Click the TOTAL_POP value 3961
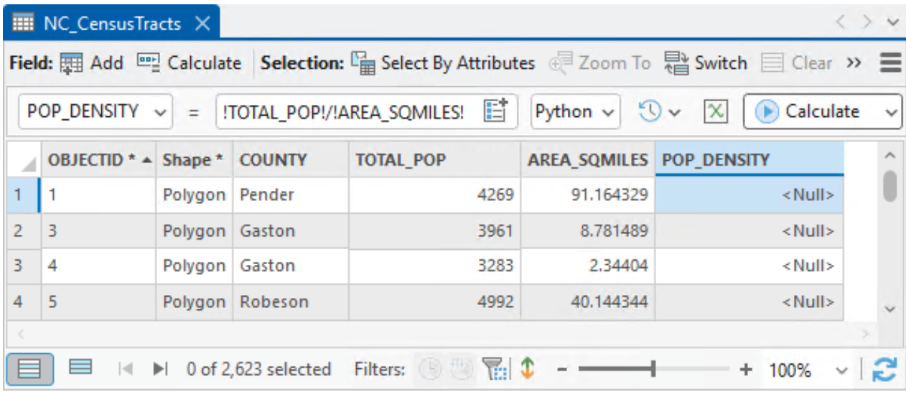The height and width of the screenshot is (393, 906). [435, 231]
